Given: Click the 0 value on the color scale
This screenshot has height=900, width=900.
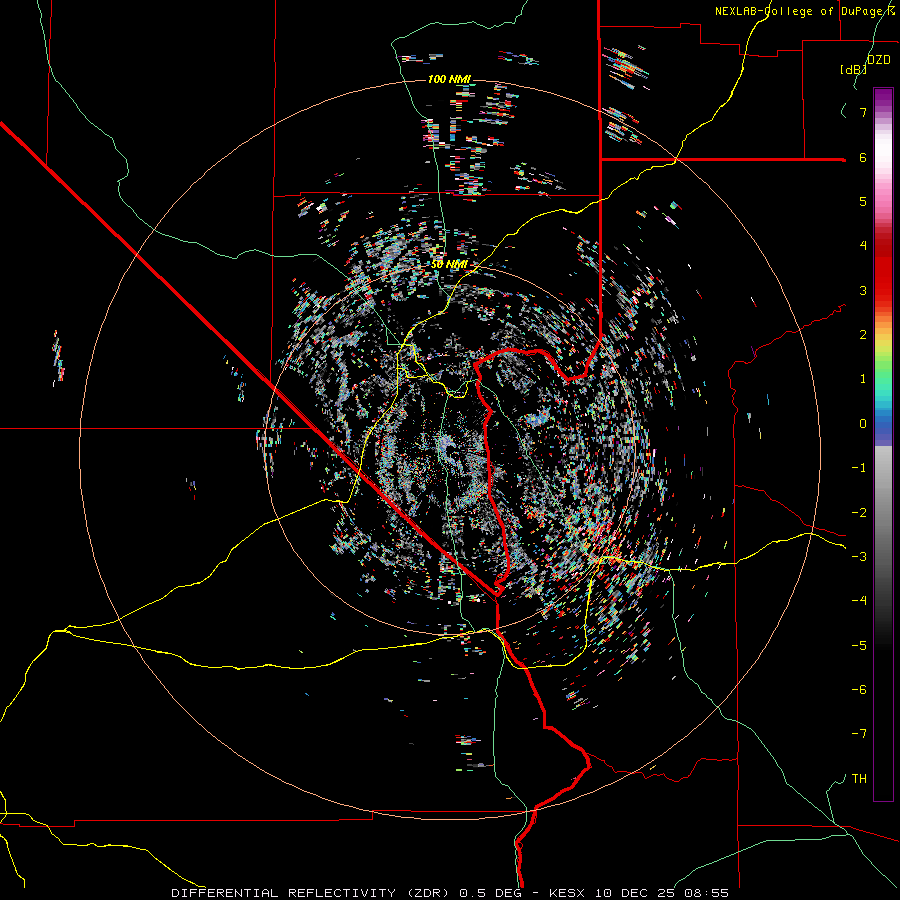Looking at the screenshot, I should (x=863, y=424).
